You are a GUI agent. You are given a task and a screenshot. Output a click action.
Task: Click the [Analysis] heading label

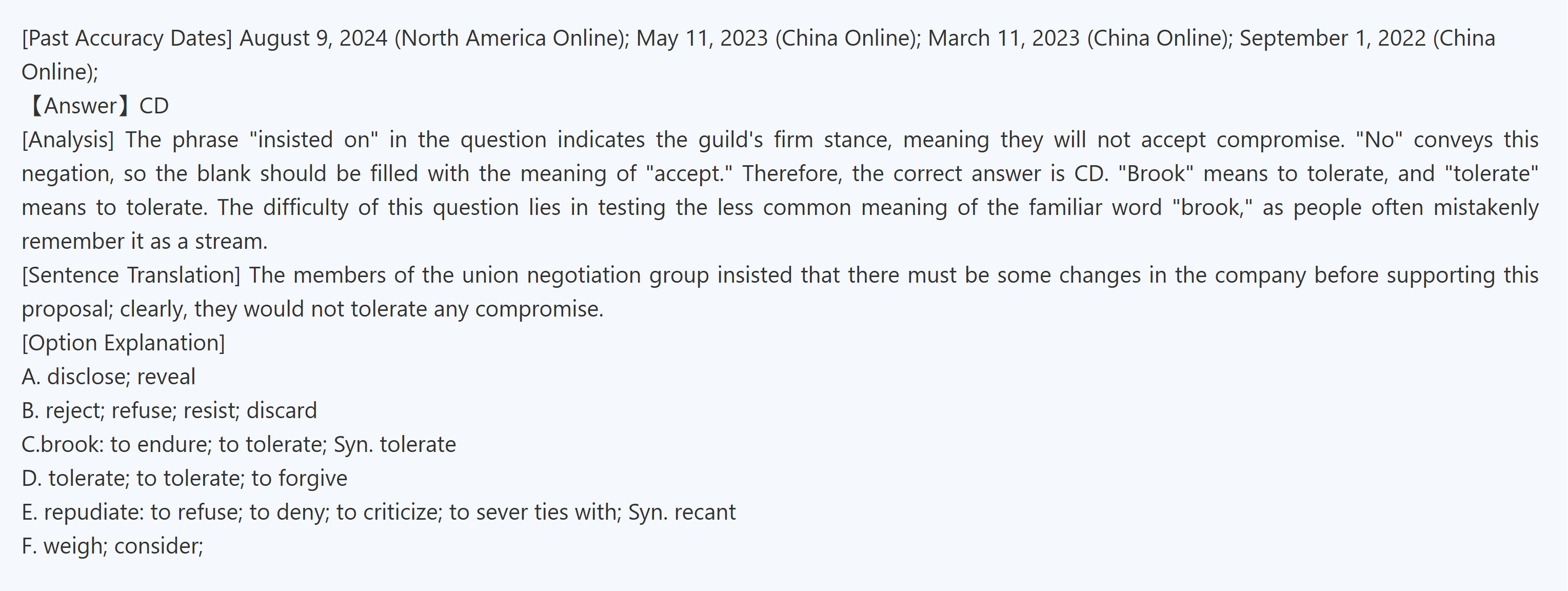coord(68,140)
